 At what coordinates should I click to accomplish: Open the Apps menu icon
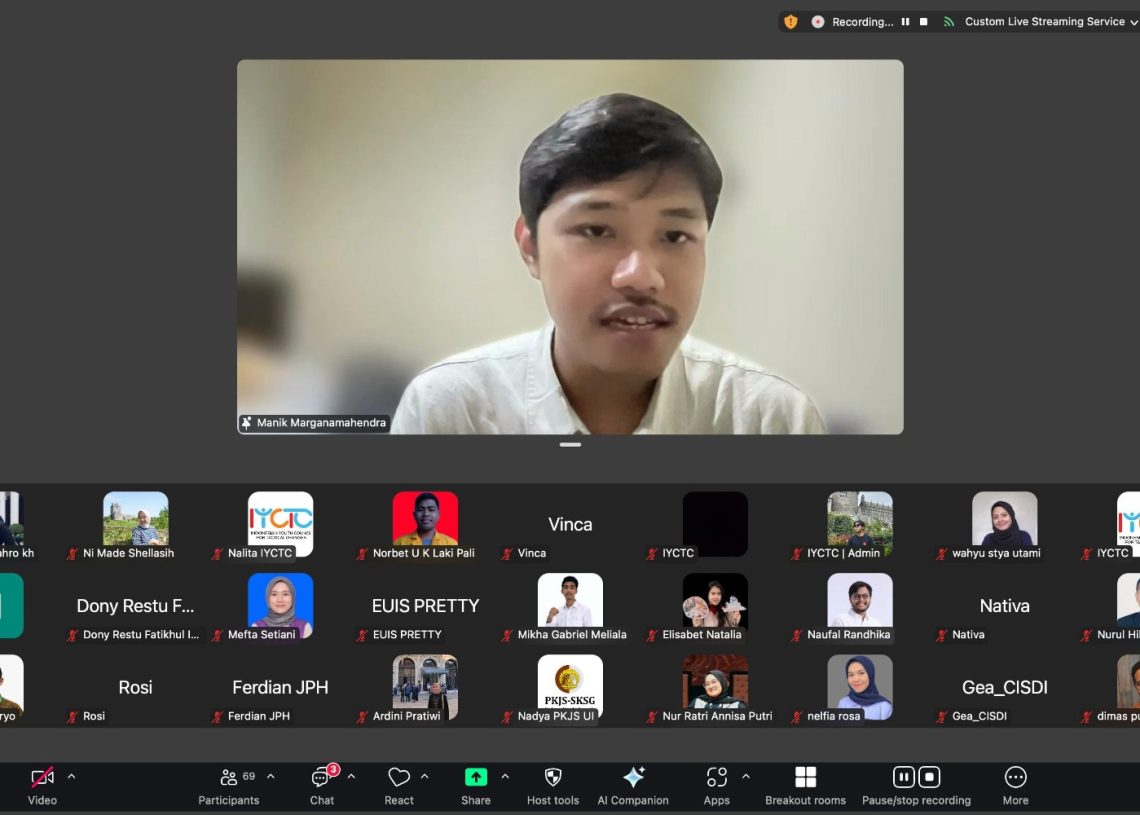[717, 785]
